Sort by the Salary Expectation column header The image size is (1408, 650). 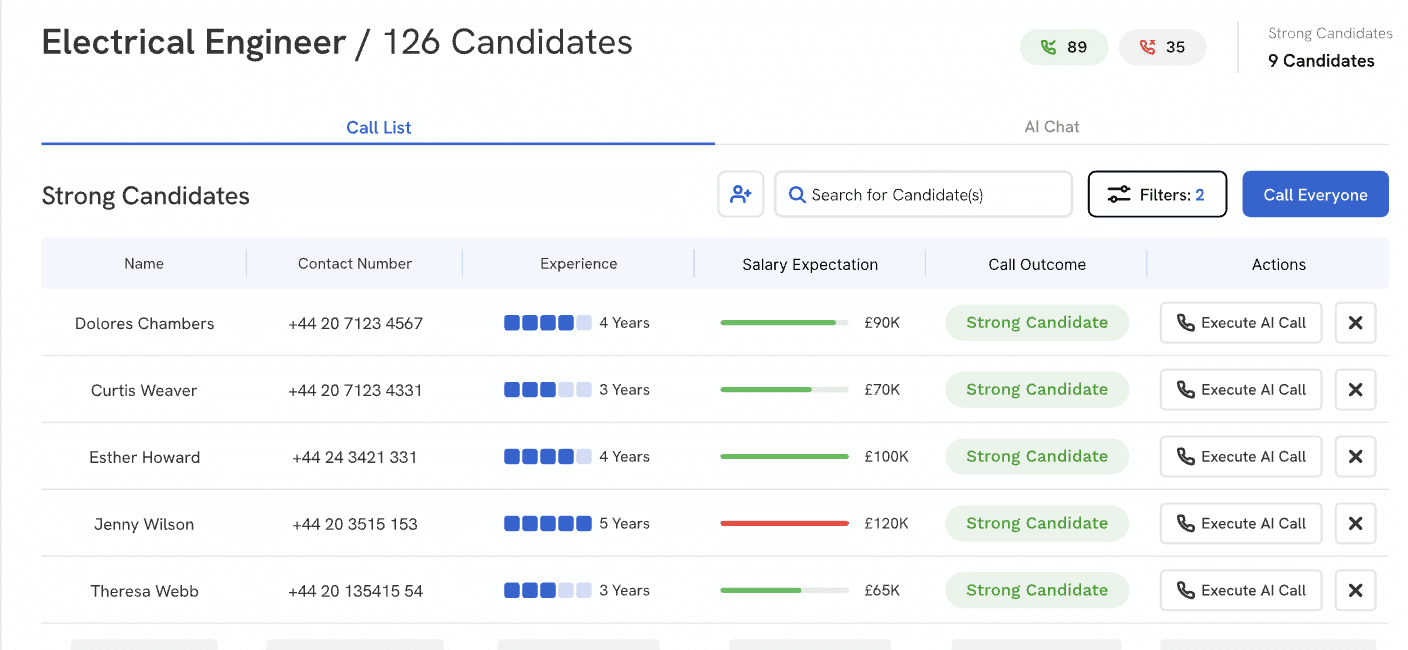pyautogui.click(x=810, y=265)
